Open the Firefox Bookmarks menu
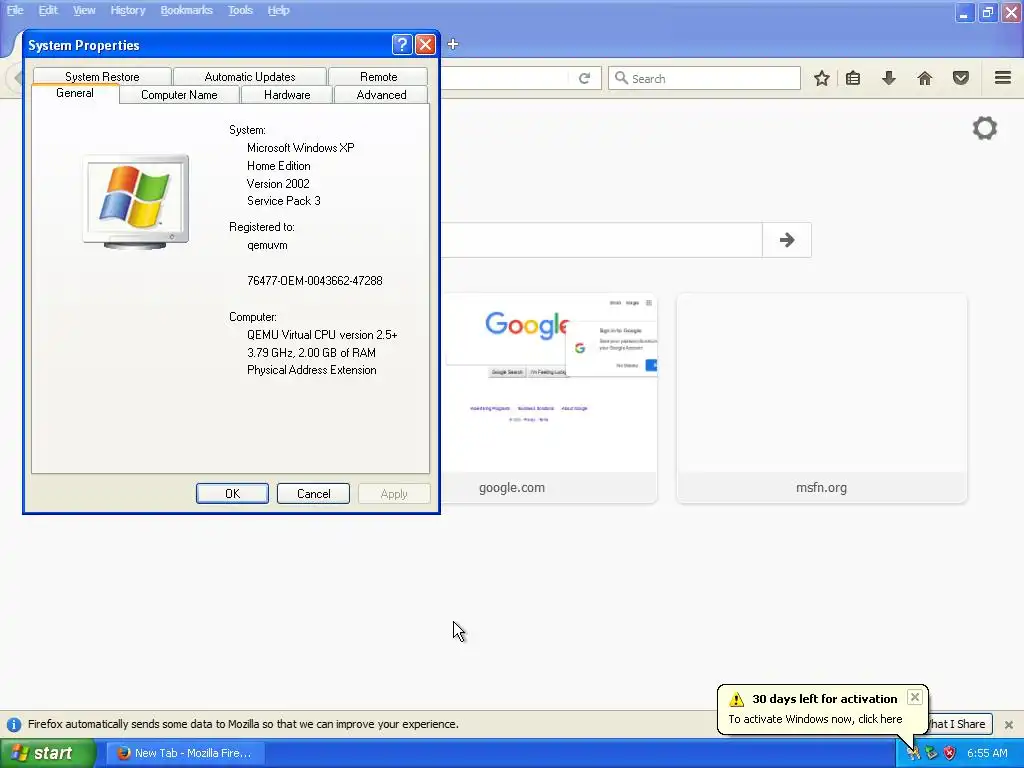1024x768 pixels. pyautogui.click(x=186, y=10)
